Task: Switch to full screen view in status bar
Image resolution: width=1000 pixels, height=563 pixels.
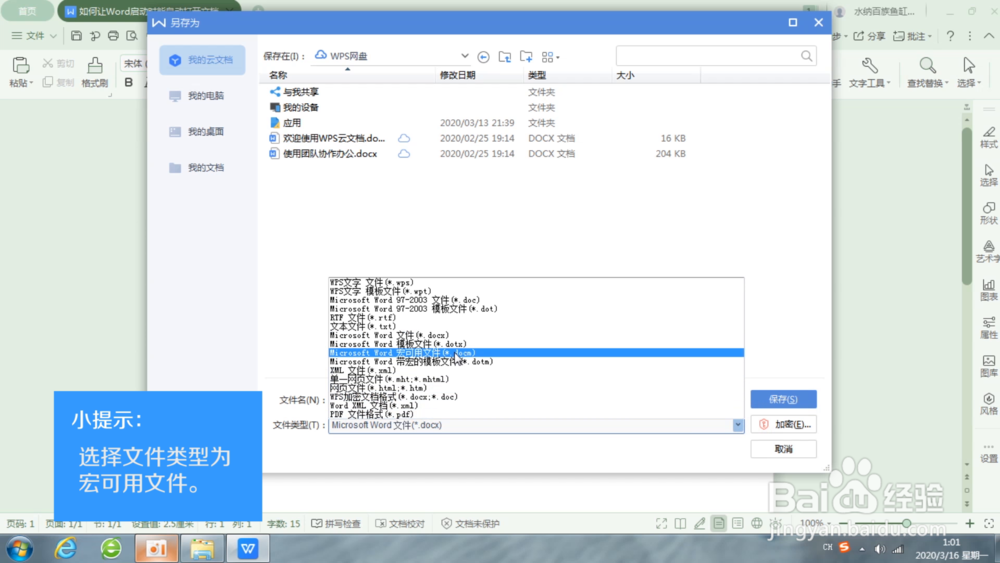Action: pyautogui.click(x=661, y=523)
